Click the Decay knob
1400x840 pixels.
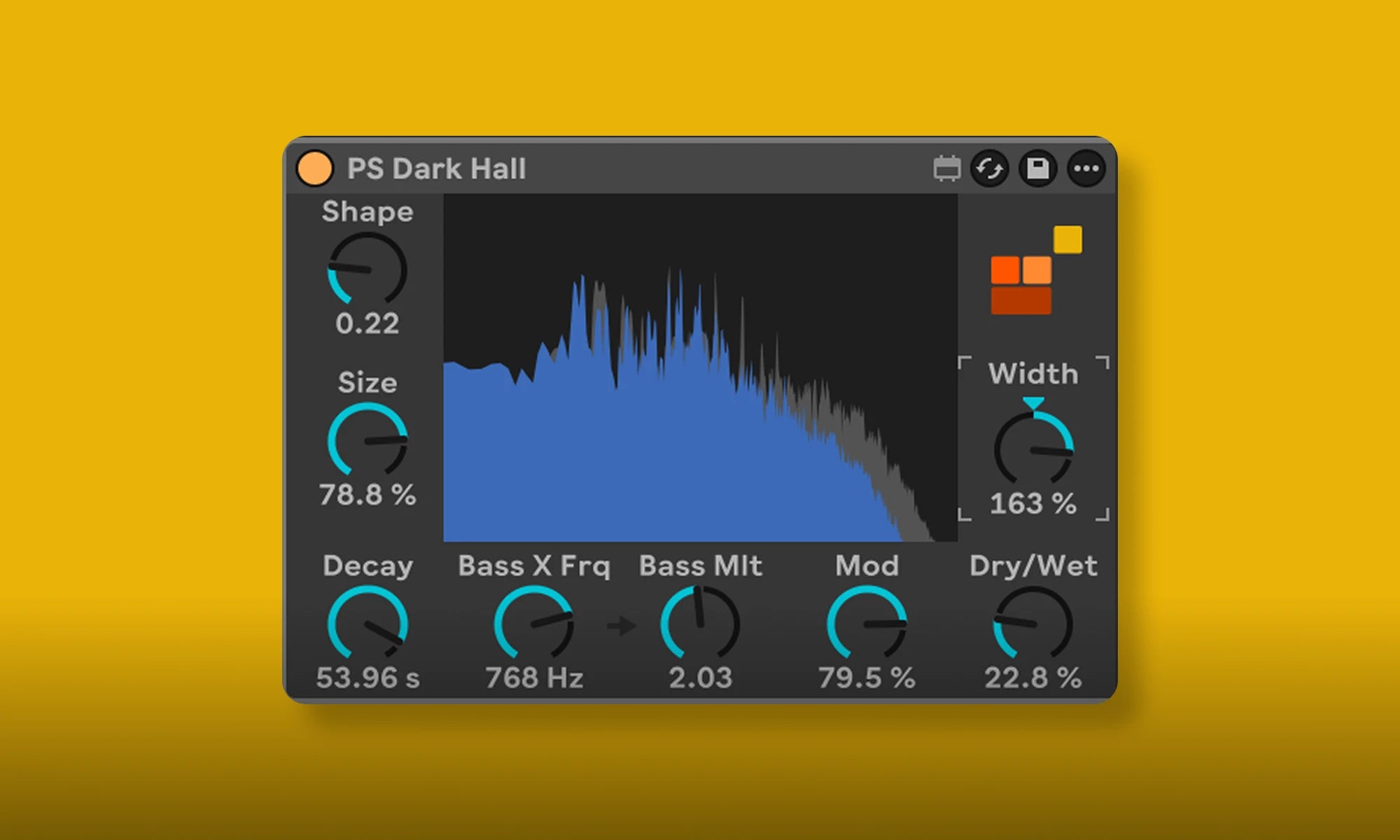[367, 624]
